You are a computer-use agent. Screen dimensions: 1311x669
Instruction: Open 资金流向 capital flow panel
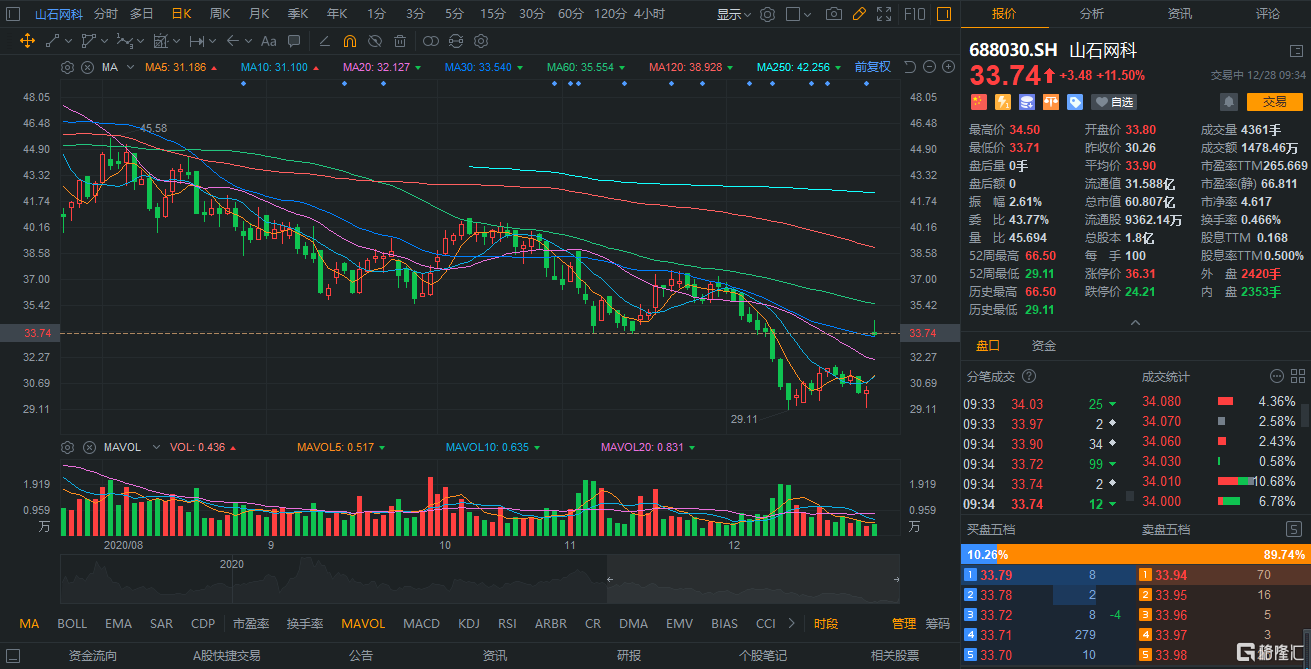click(93, 656)
